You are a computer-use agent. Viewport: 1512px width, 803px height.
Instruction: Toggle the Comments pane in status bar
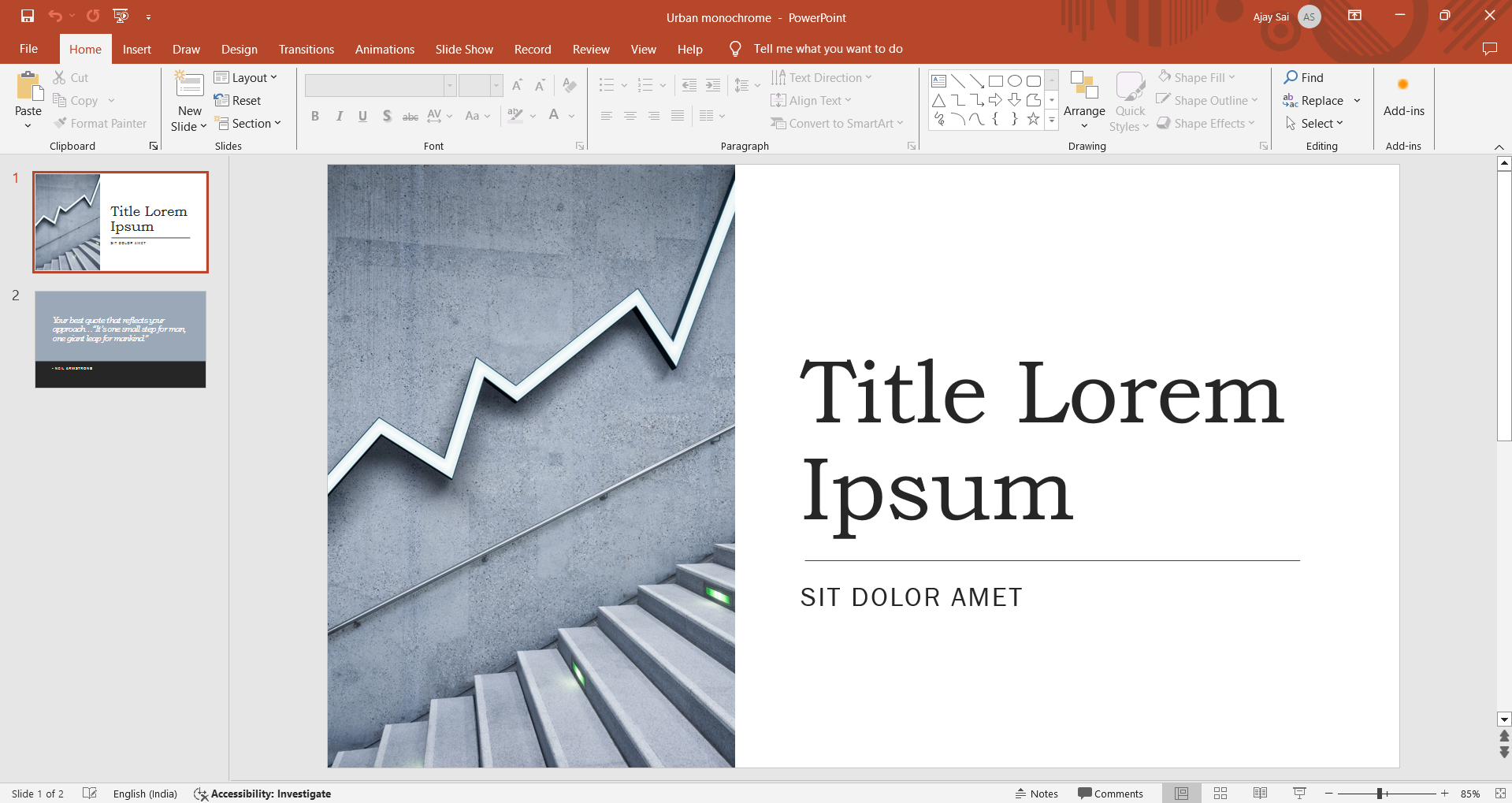click(1110, 794)
